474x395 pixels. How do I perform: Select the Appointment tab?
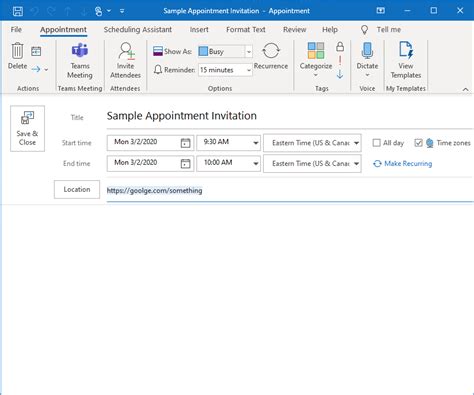(x=63, y=30)
